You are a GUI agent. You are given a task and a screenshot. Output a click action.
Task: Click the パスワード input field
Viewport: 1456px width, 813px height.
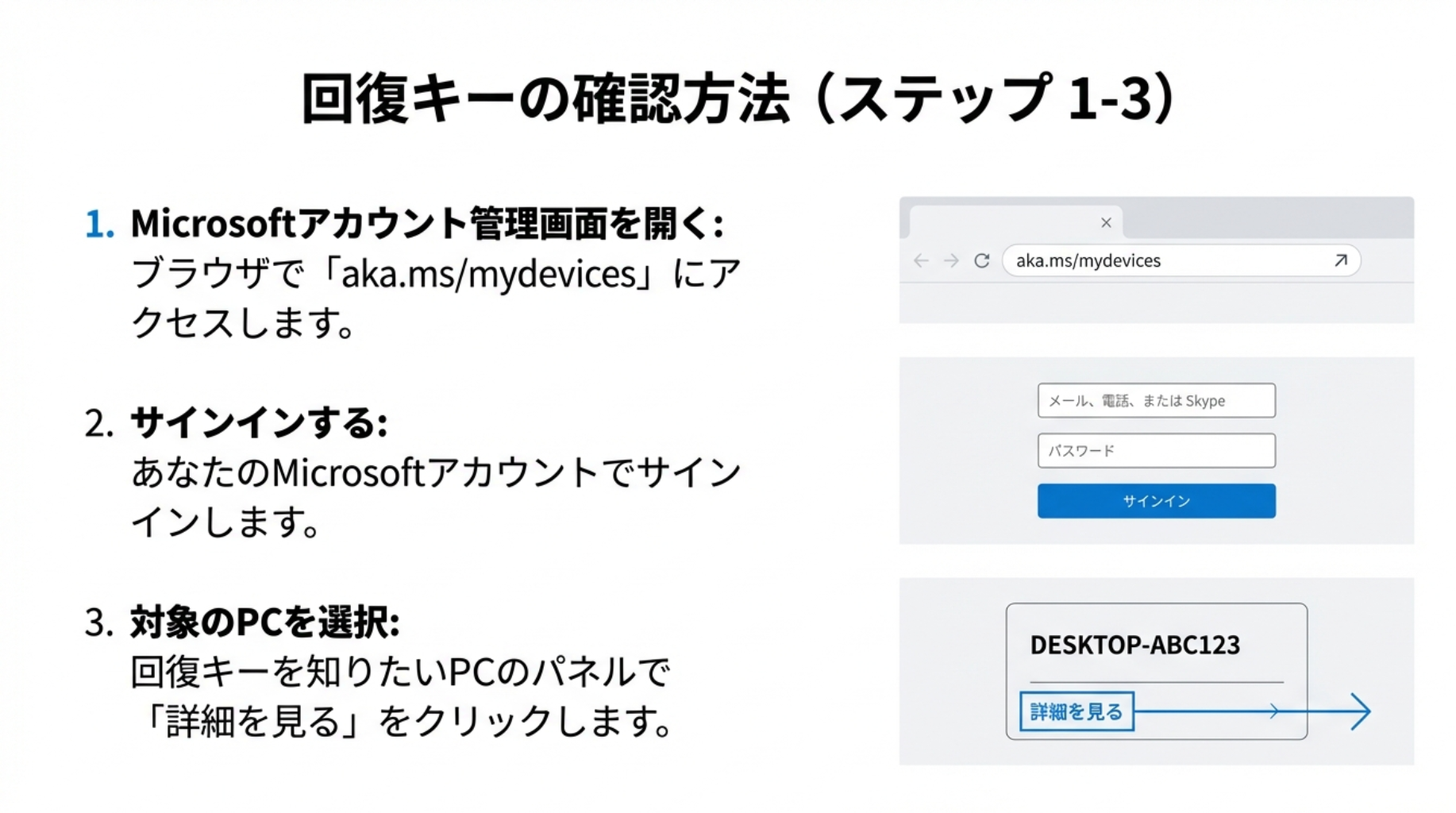1156,451
